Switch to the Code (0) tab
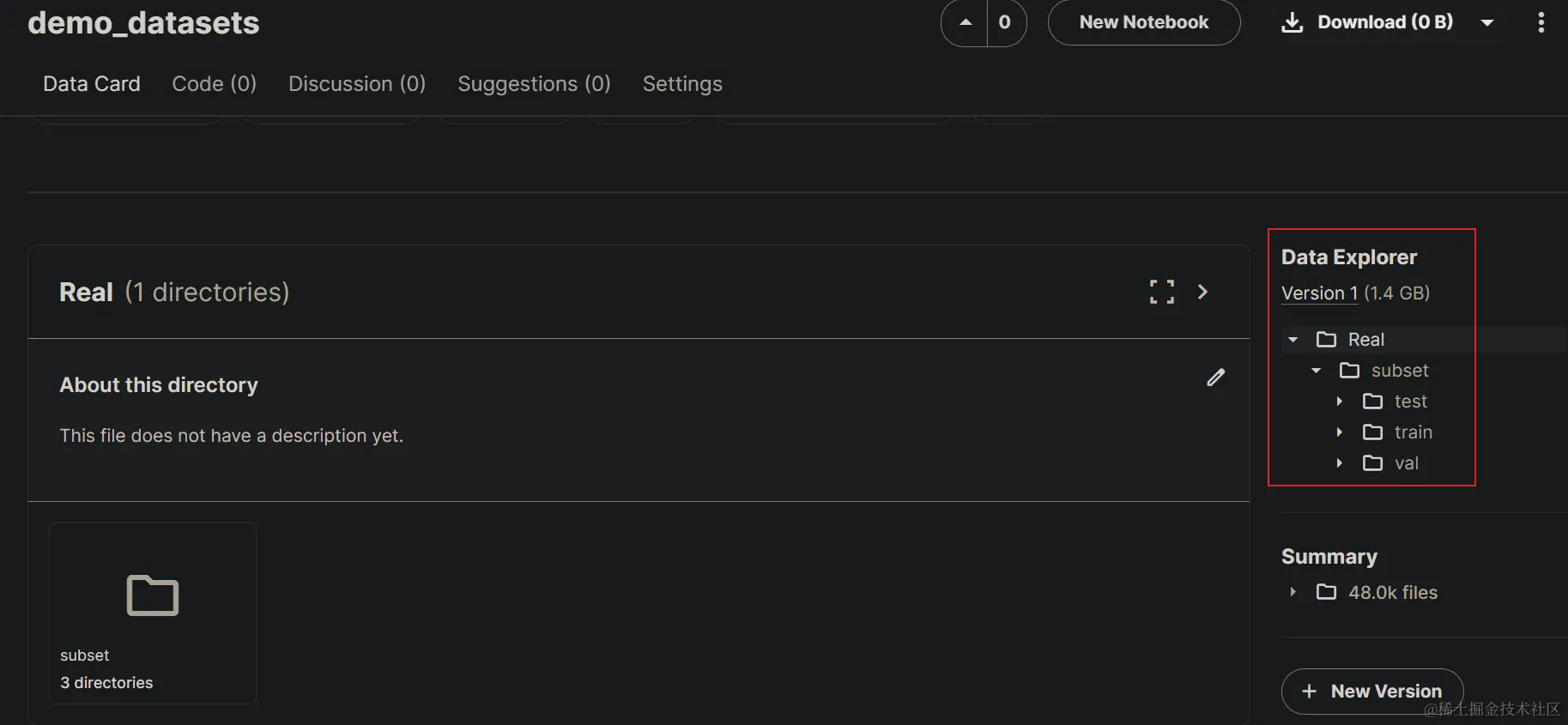The image size is (1568, 725). click(214, 84)
